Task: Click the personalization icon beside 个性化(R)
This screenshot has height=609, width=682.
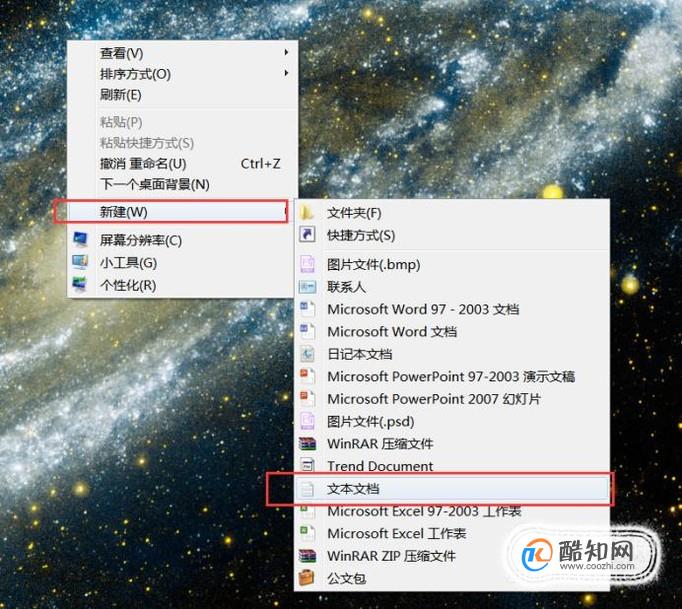Action: (80, 285)
